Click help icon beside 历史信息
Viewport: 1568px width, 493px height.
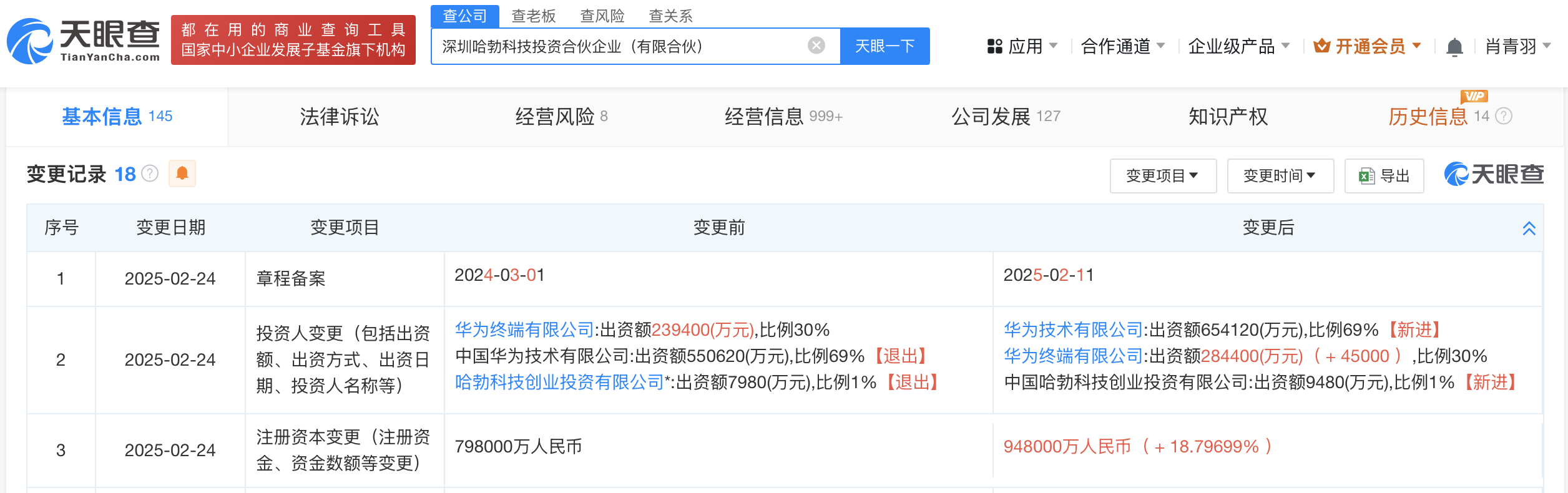pos(1504,116)
